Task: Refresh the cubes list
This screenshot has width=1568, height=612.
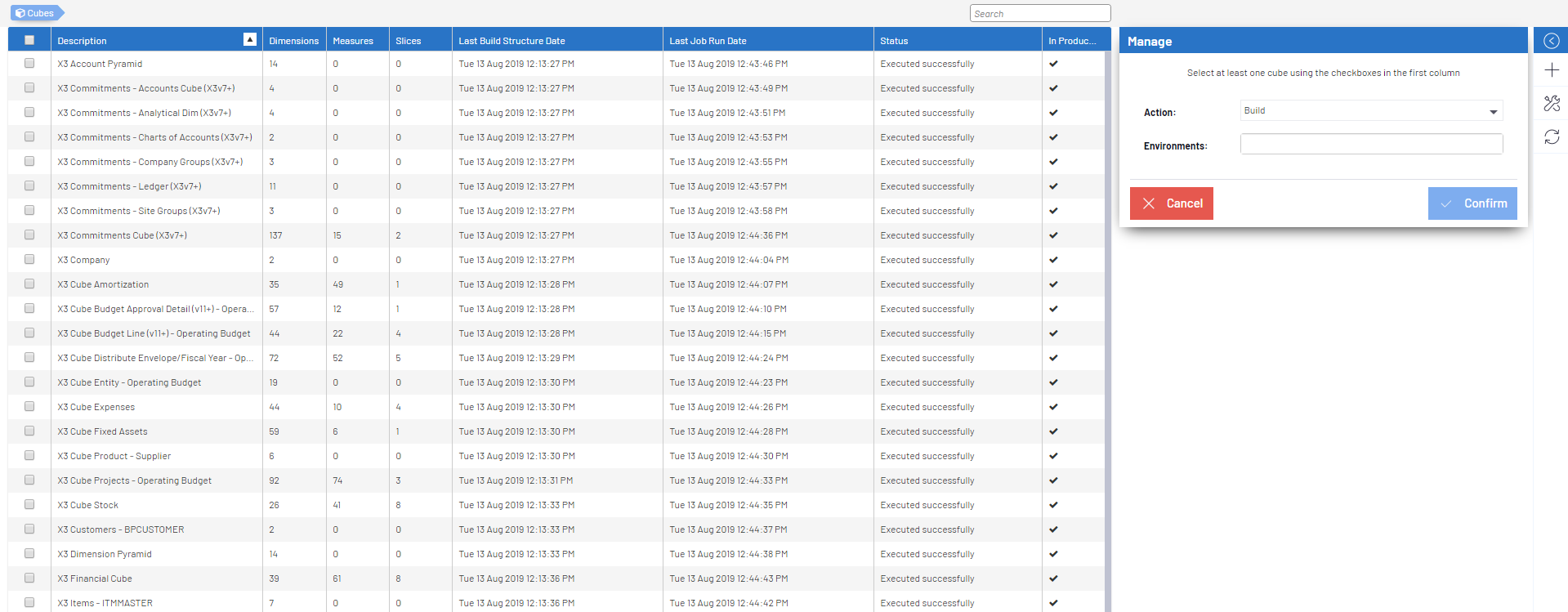Action: click(1551, 137)
